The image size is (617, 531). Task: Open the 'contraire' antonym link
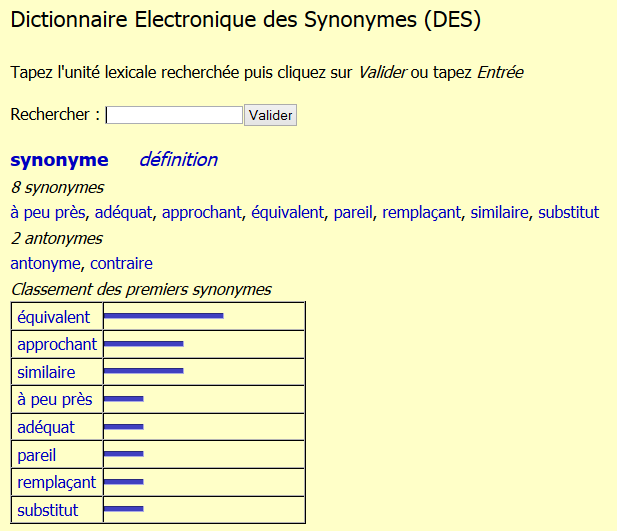(x=121, y=263)
